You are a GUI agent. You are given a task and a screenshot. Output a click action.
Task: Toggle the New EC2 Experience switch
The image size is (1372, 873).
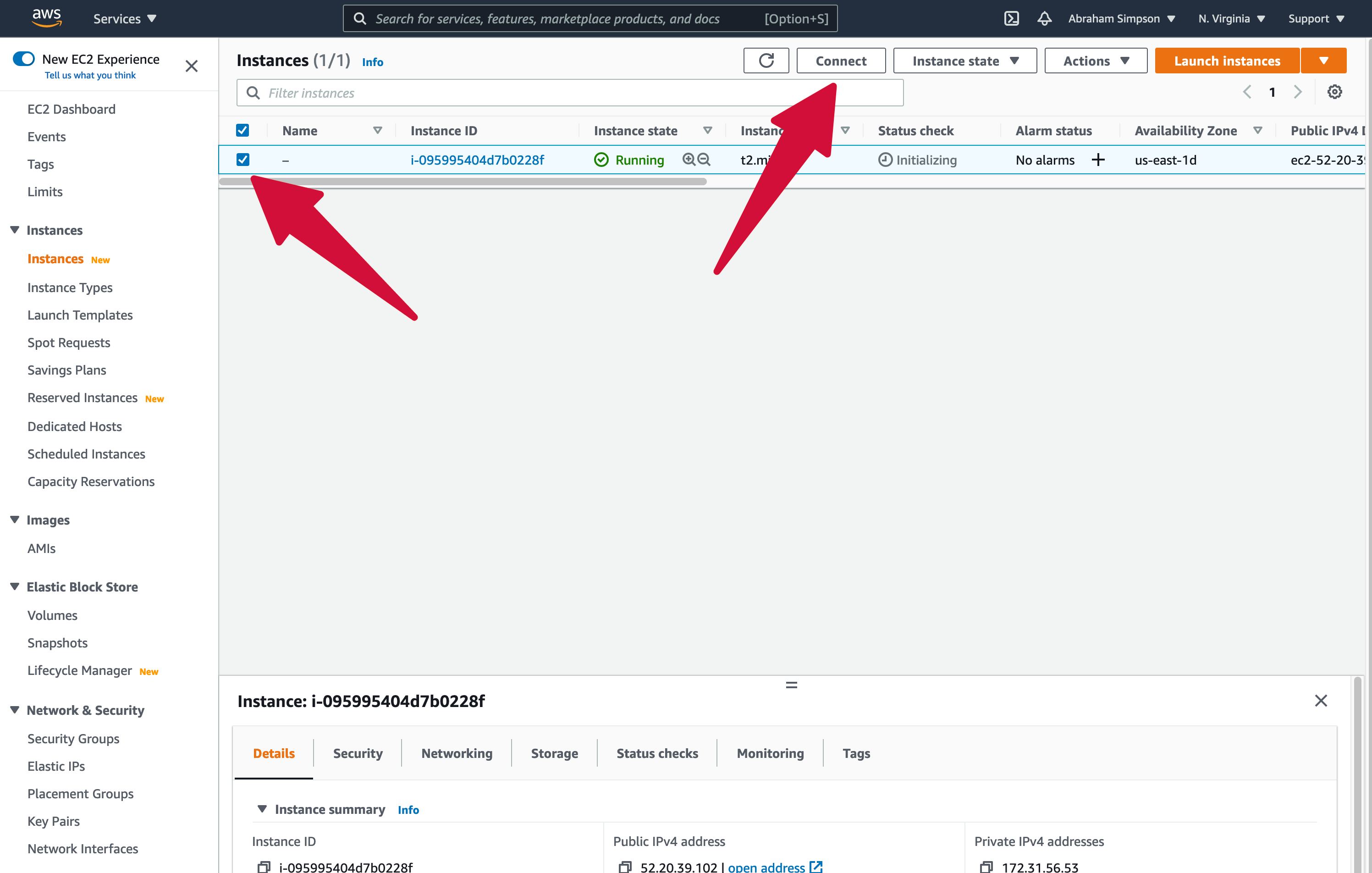24,59
